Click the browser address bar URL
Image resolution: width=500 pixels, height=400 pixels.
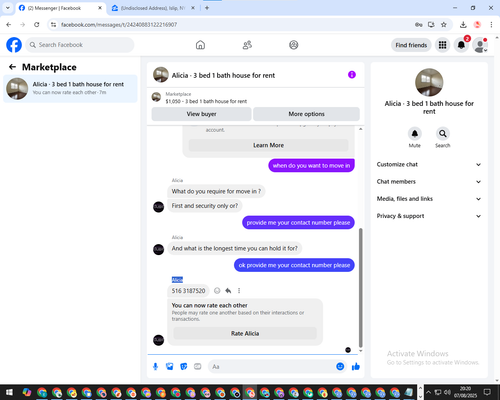(x=119, y=25)
